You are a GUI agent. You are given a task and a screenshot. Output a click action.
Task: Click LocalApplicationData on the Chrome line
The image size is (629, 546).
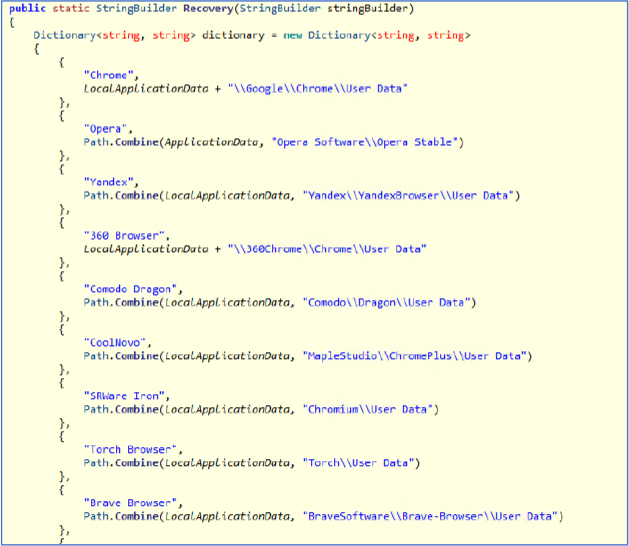[146, 88]
